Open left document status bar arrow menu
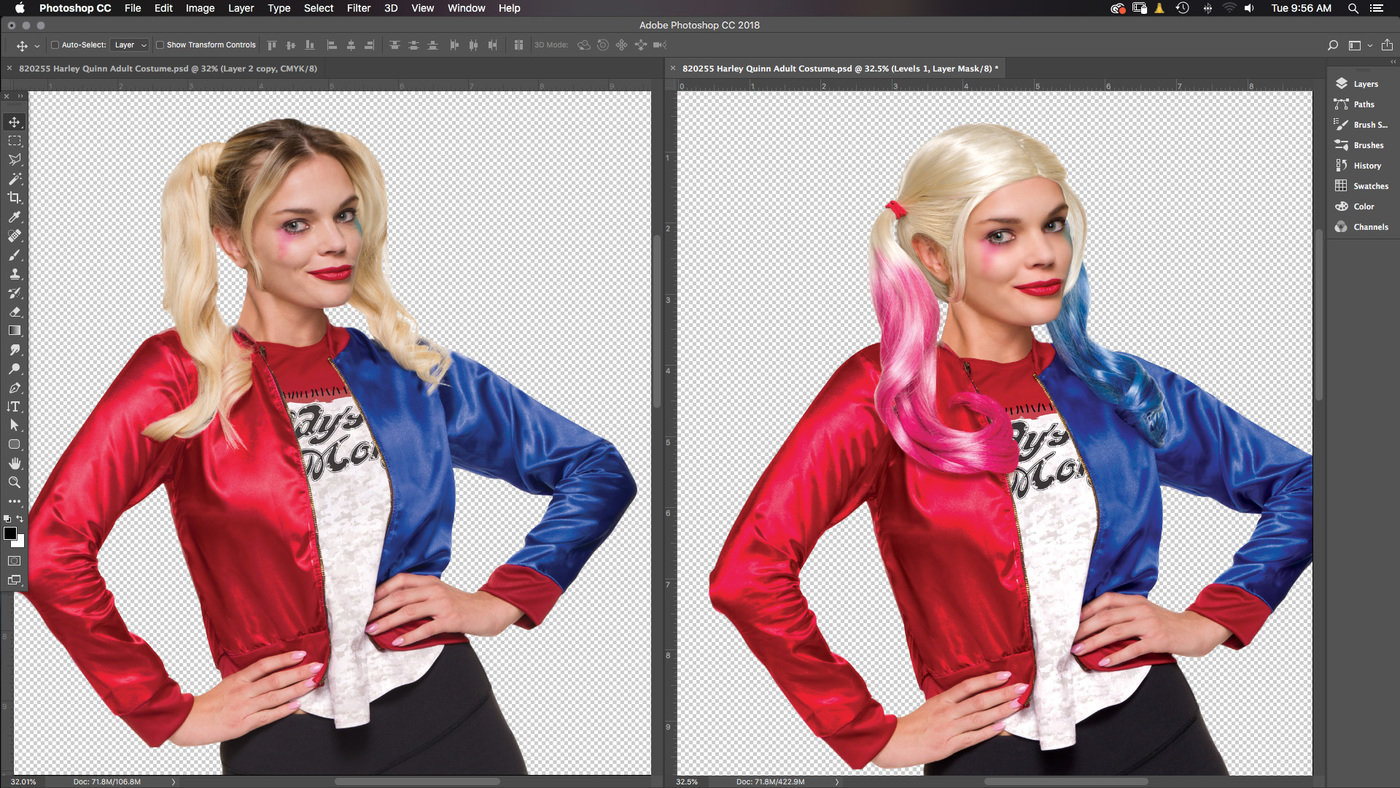Viewport: 1400px width, 788px height. (x=174, y=781)
